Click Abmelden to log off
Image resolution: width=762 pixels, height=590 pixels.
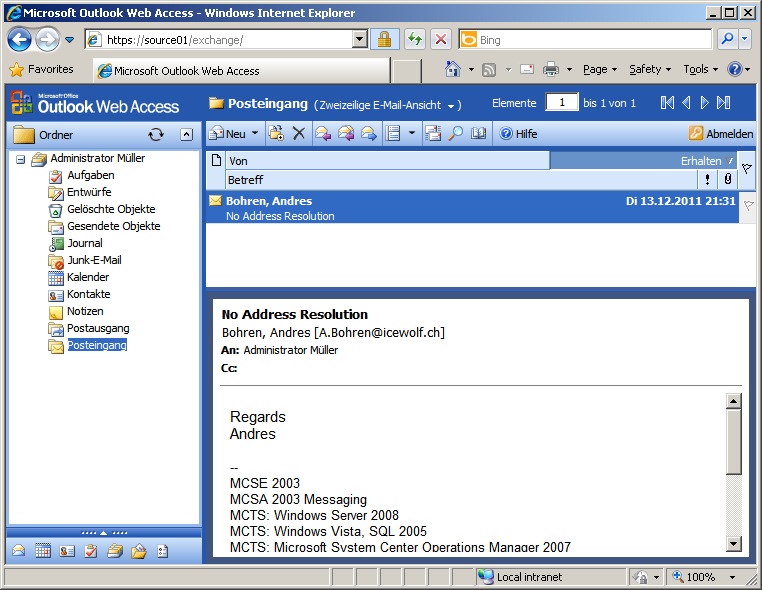[x=721, y=134]
